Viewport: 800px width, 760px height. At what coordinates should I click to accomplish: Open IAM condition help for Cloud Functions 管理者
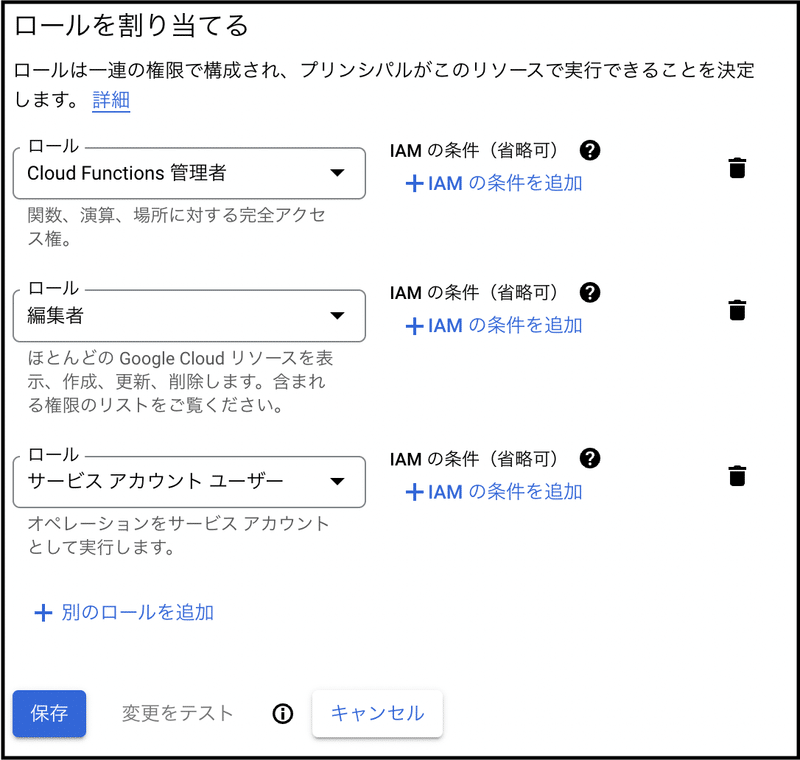pos(590,150)
